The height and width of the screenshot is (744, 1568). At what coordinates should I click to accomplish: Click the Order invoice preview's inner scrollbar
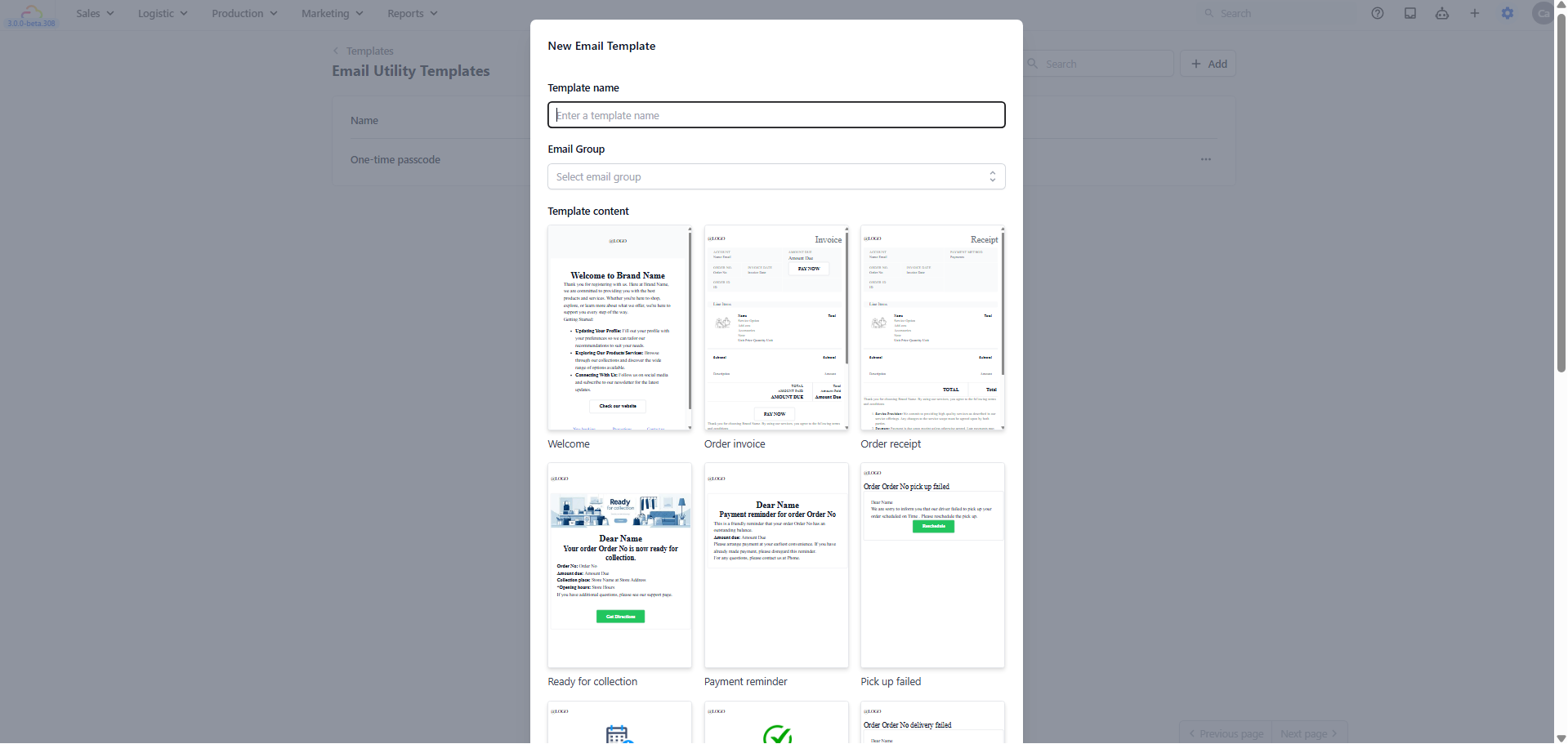(847, 298)
